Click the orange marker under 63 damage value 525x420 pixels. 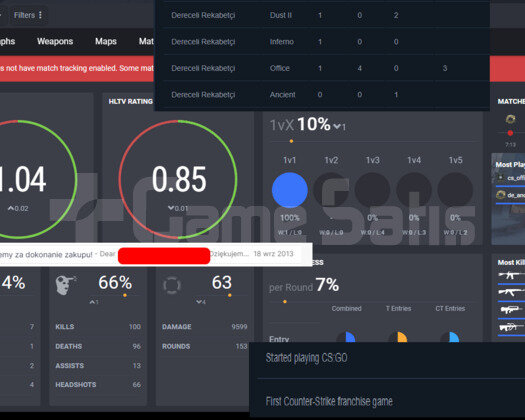point(230,295)
